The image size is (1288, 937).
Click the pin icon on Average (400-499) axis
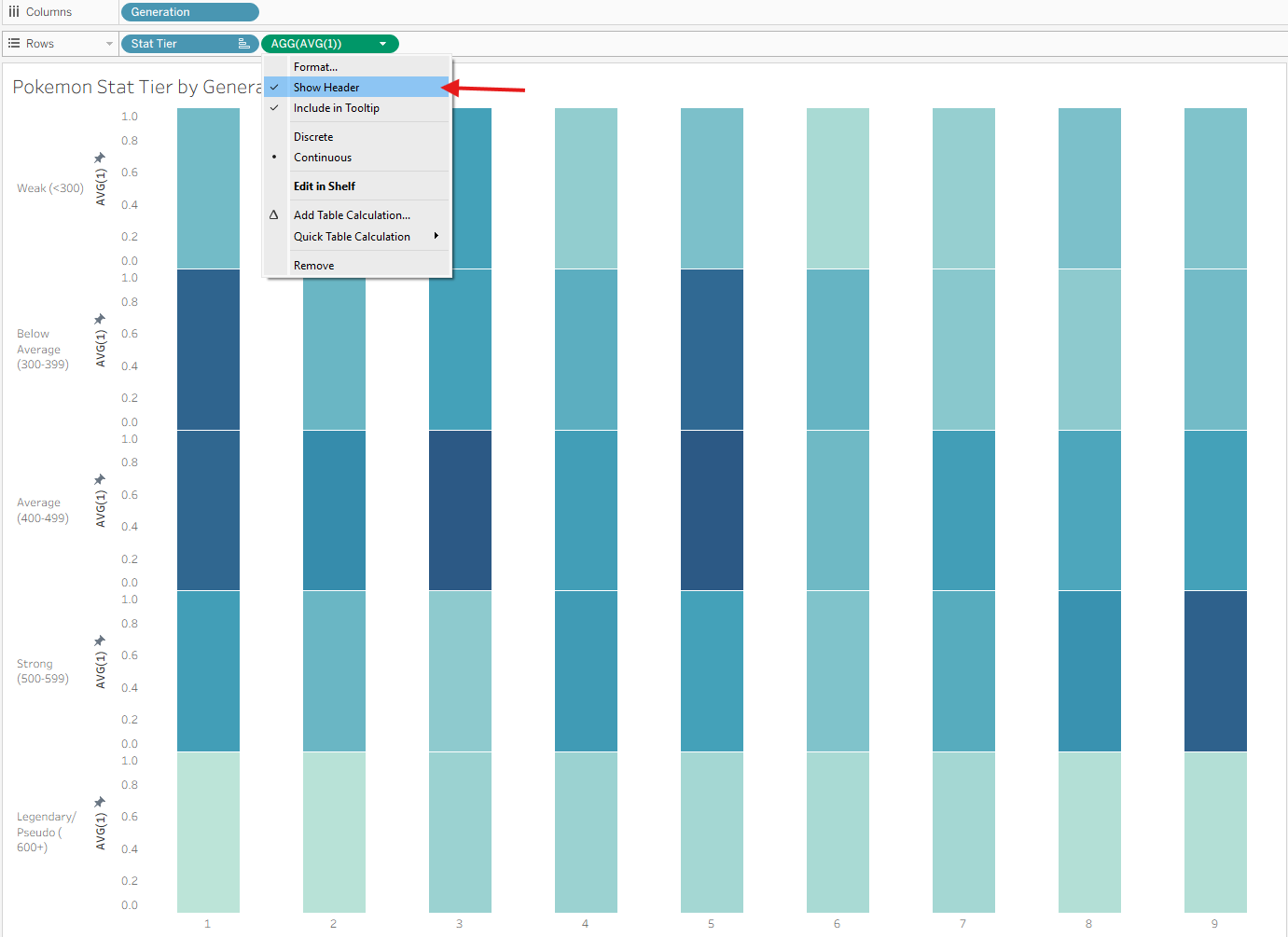[x=100, y=479]
